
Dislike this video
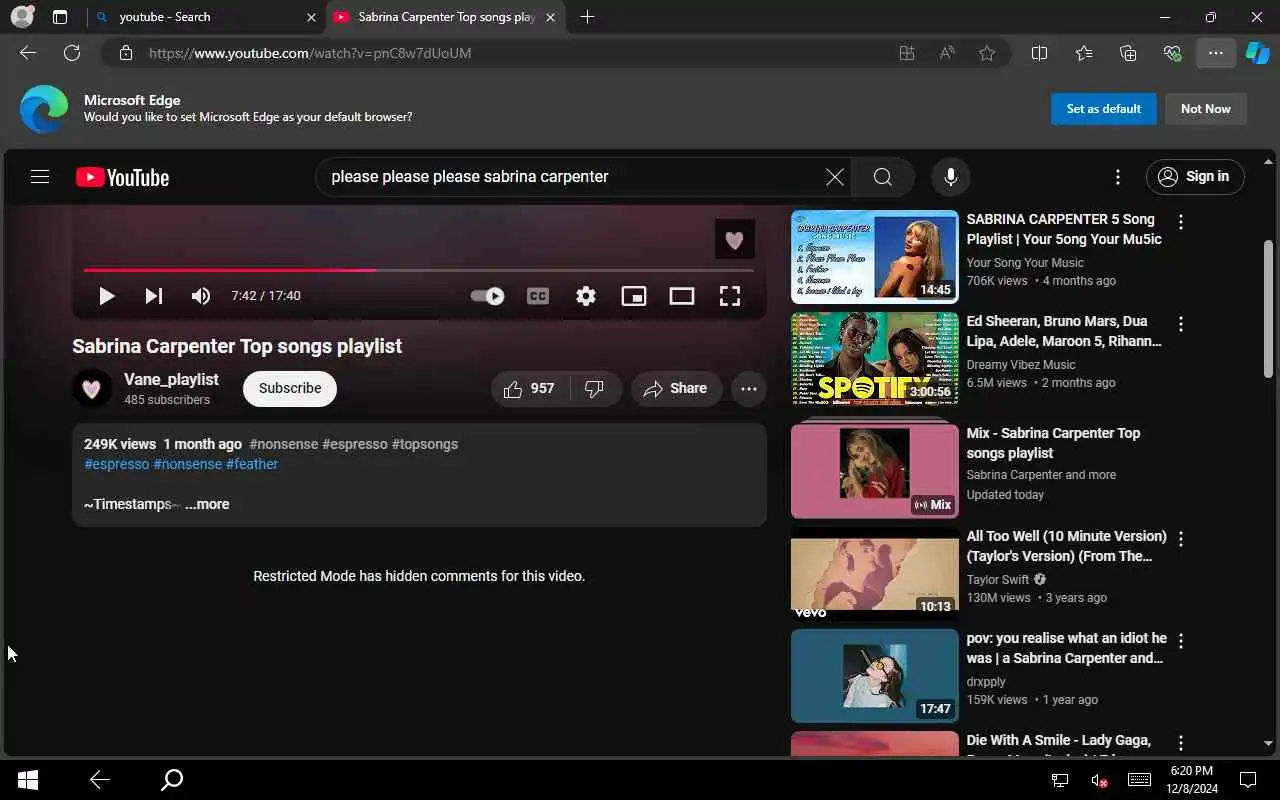click(595, 389)
